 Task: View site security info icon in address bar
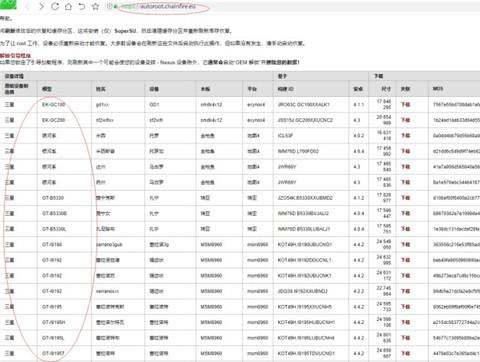[109, 6]
